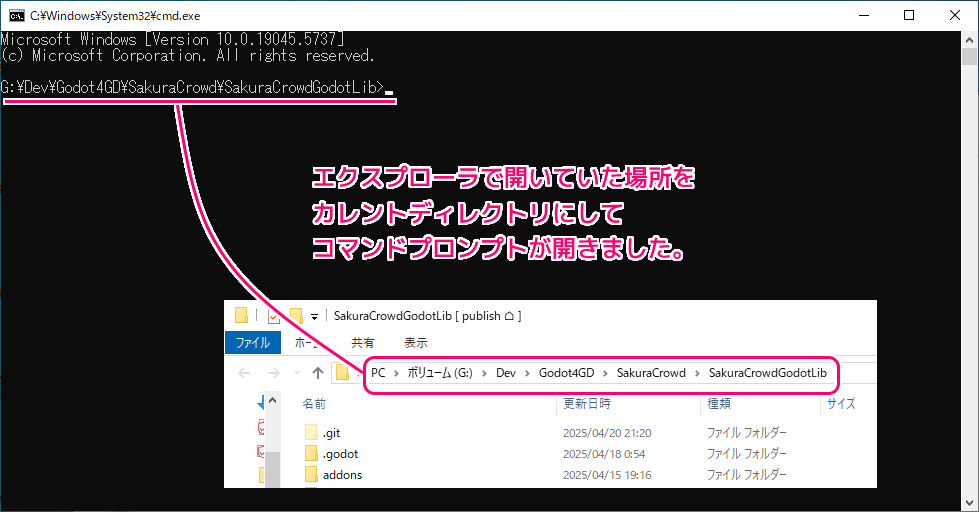Jump to Godot4GD in the breadcrumb
This screenshot has height=512, width=979.
point(566,373)
